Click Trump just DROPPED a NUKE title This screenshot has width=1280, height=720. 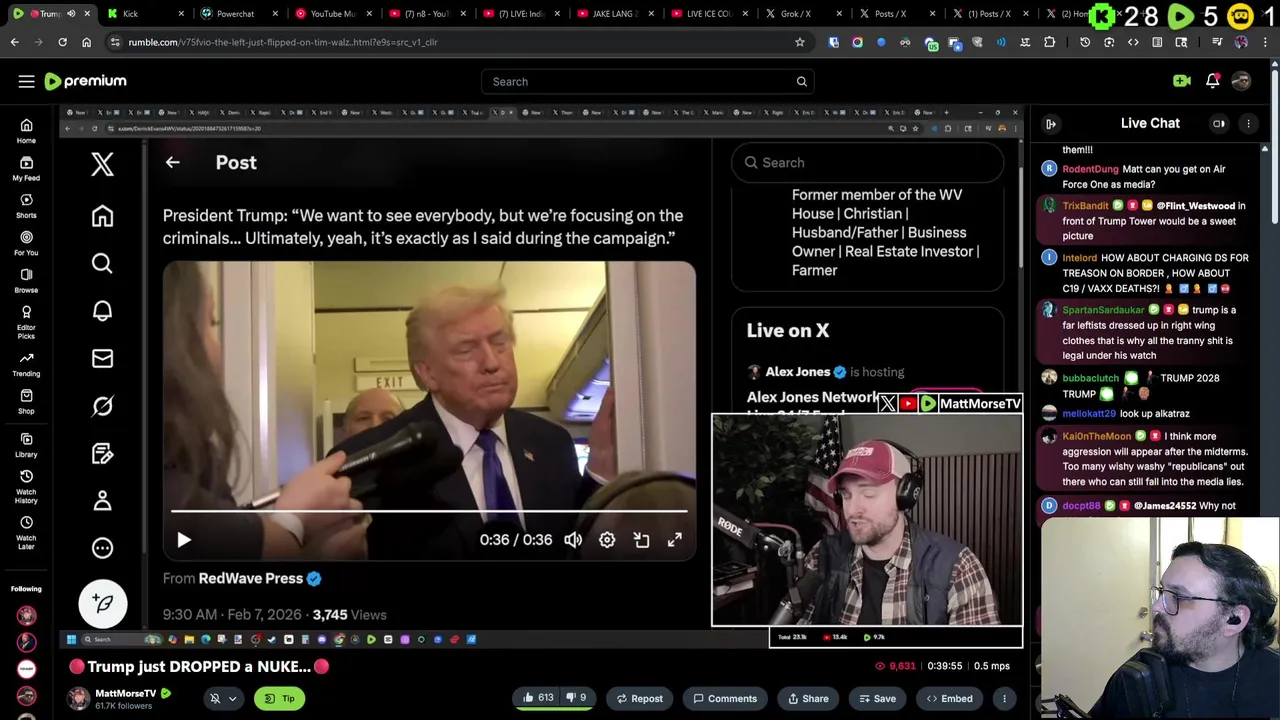click(x=198, y=666)
